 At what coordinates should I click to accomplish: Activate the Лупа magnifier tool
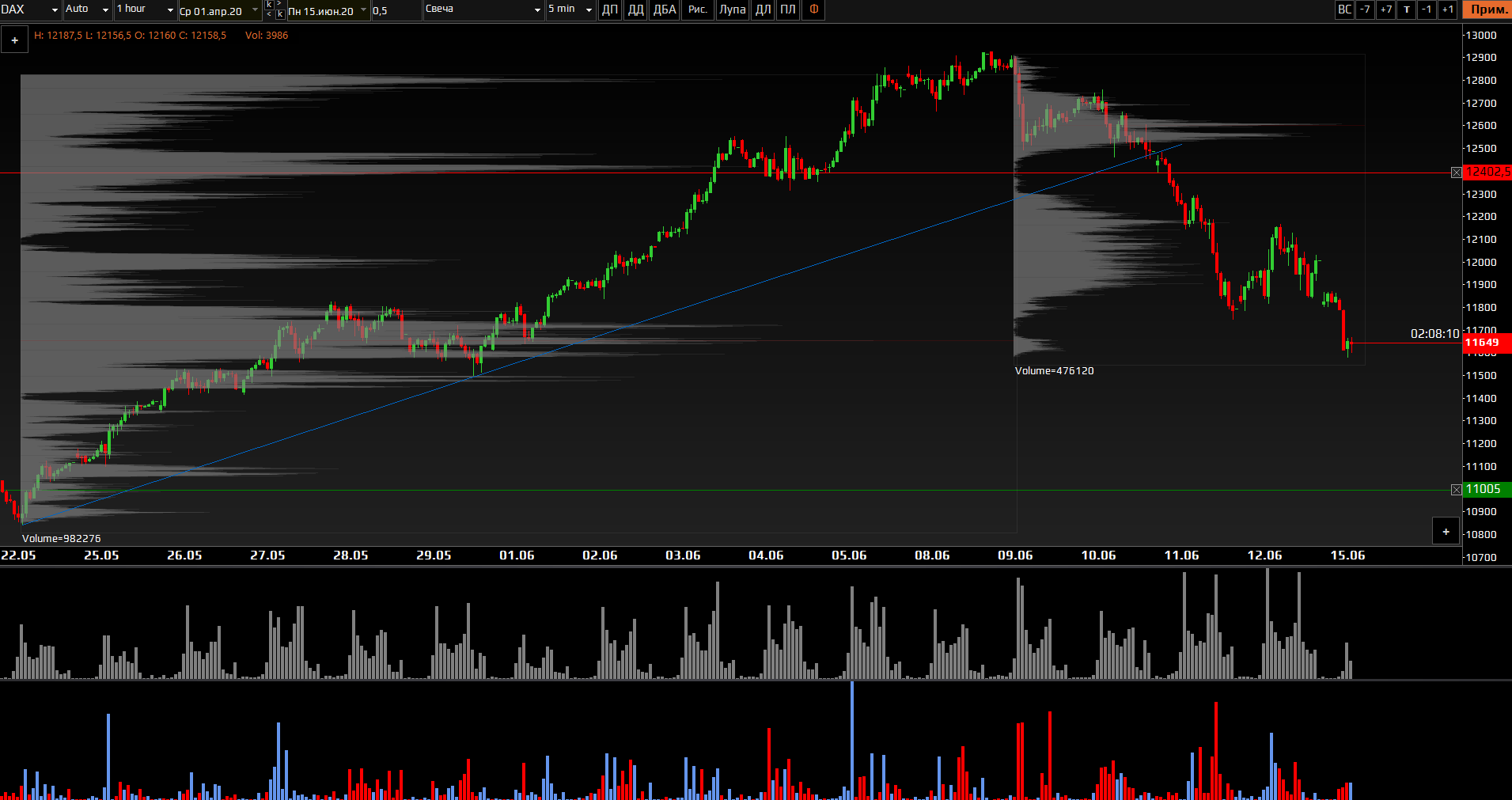[x=732, y=9]
